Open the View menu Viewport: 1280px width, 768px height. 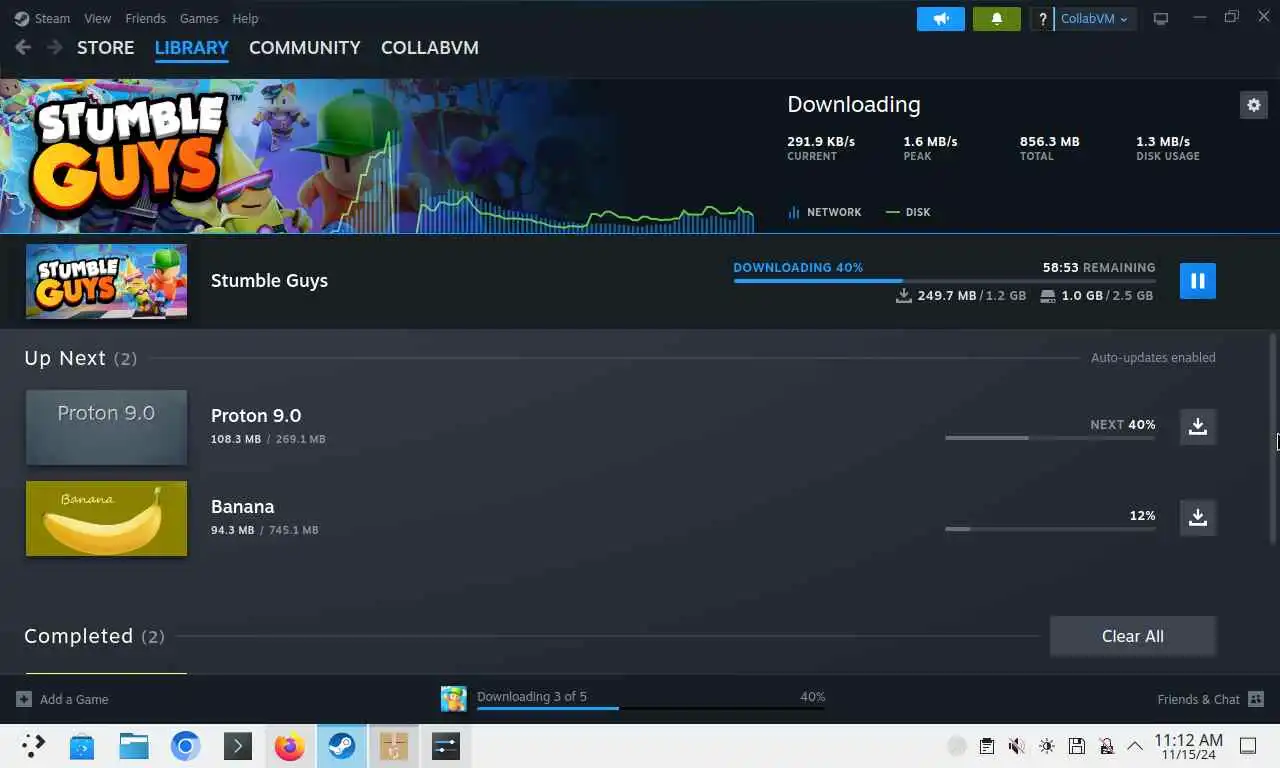pyautogui.click(x=98, y=18)
